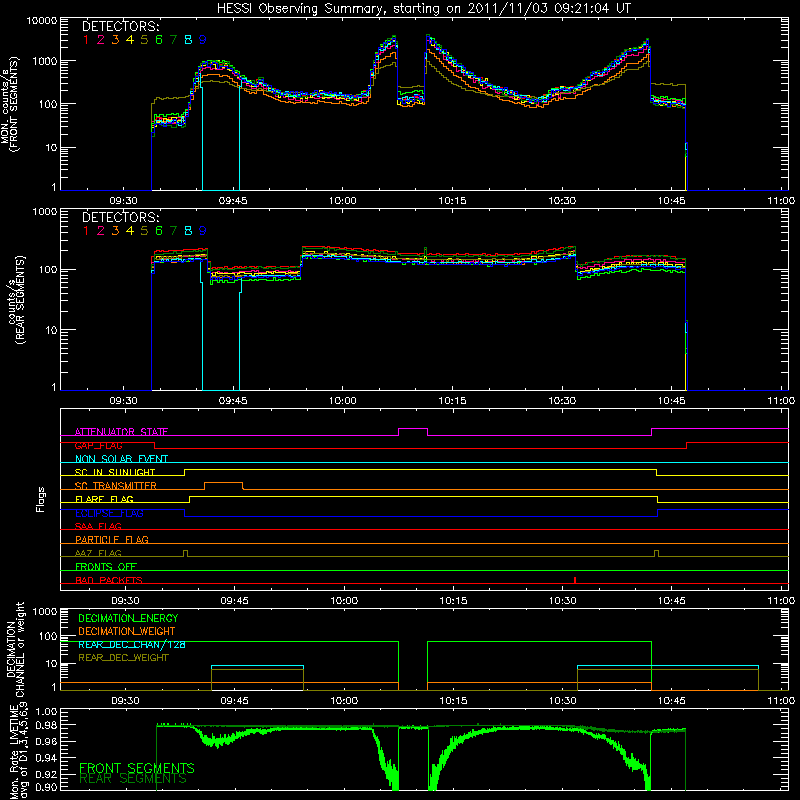Viewport: 800px width, 800px height.
Task: Click '10:15' tick under the front segments panel
Action: click(x=452, y=201)
